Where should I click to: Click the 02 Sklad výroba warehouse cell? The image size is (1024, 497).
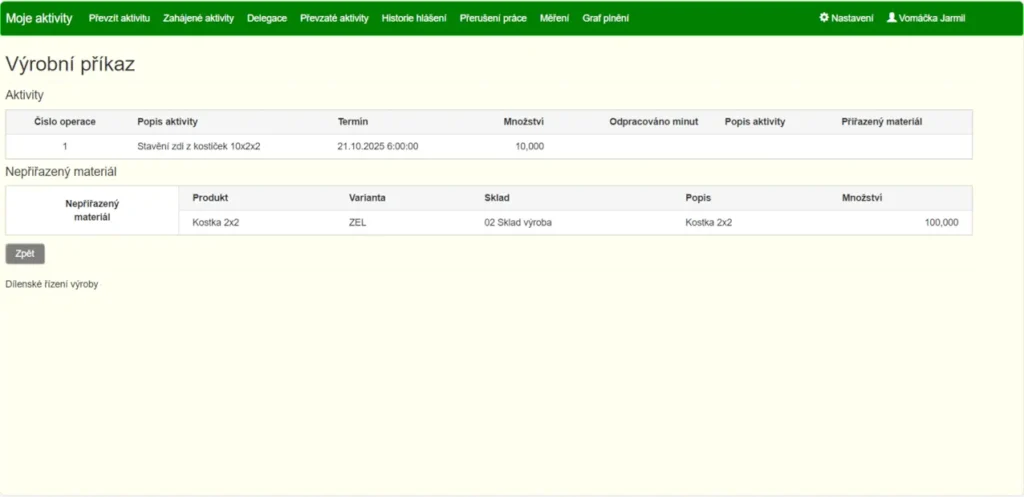coord(517,223)
